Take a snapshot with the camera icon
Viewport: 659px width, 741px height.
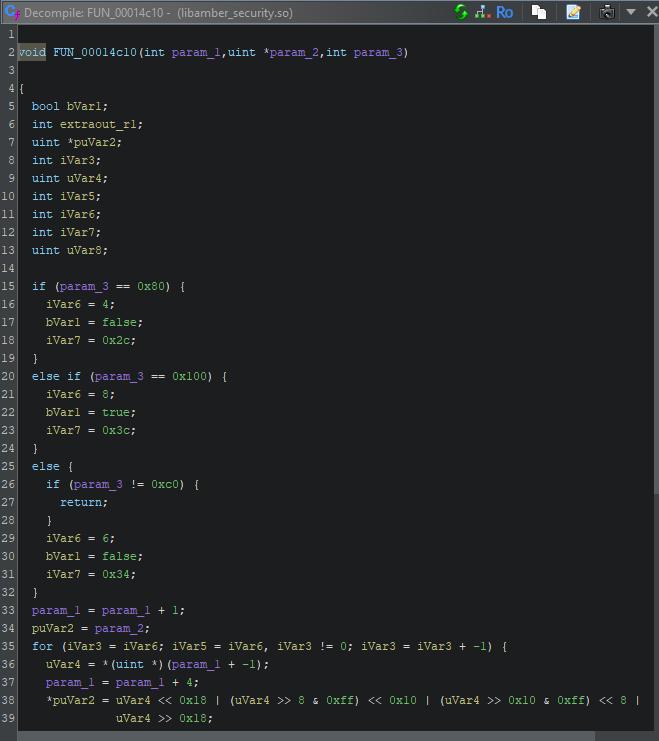coord(607,12)
